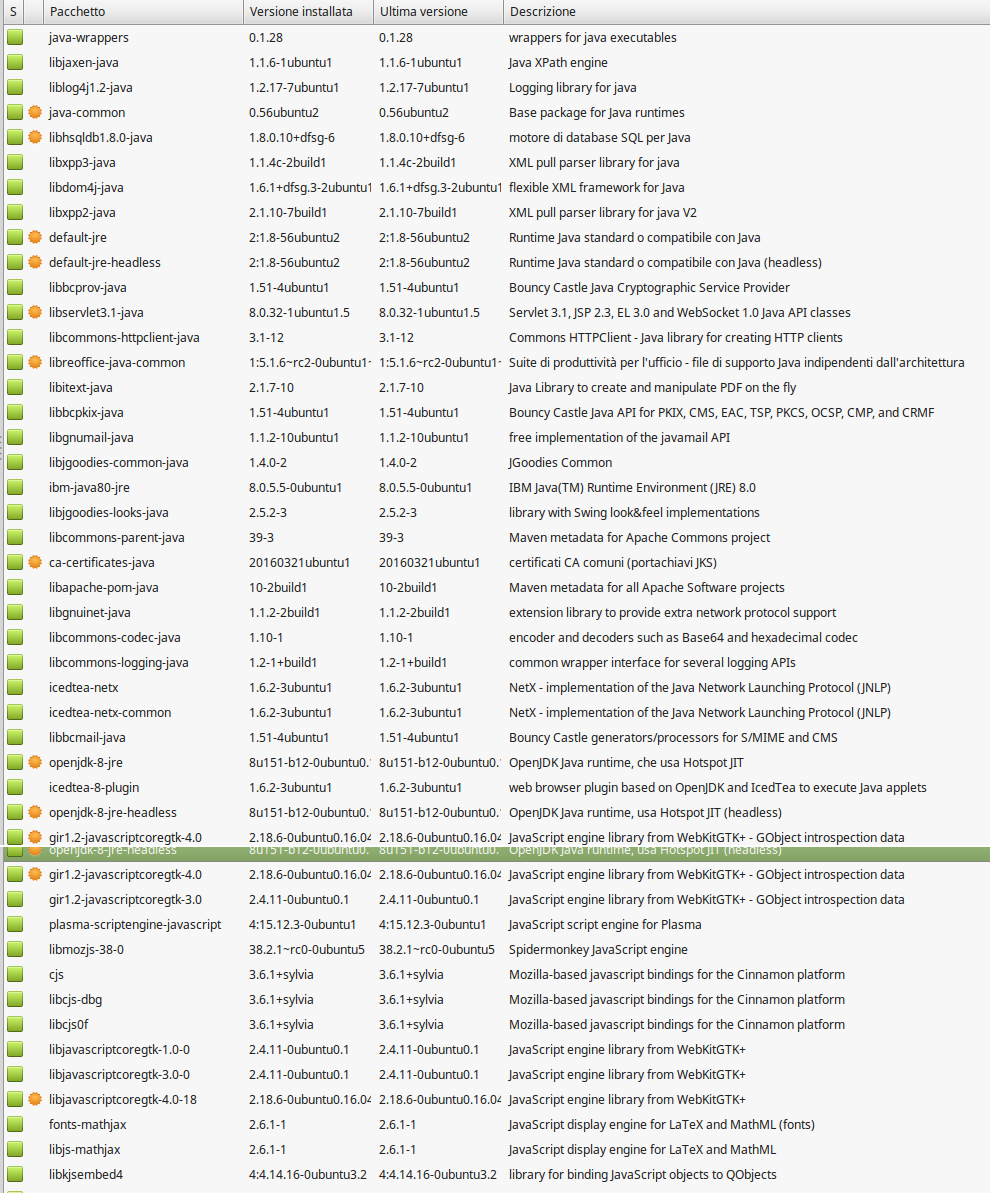Select the libcommons-codec-java package
This screenshot has width=990, height=1194.
115,637
